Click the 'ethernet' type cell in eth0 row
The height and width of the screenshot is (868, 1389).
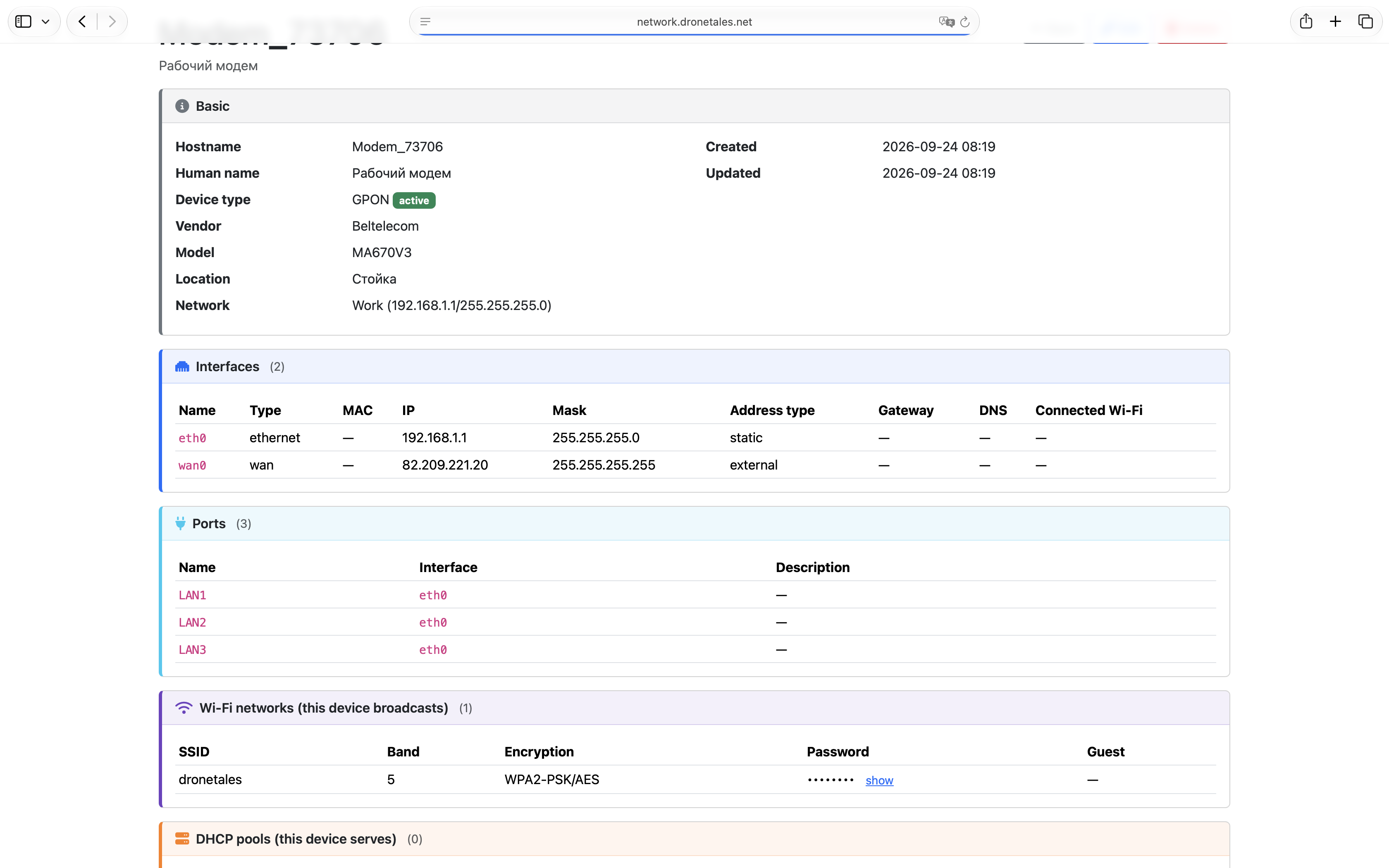tap(274, 437)
